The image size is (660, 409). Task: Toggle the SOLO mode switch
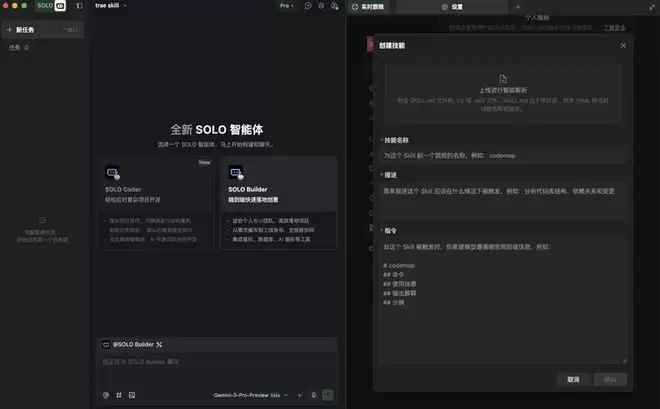52,6
